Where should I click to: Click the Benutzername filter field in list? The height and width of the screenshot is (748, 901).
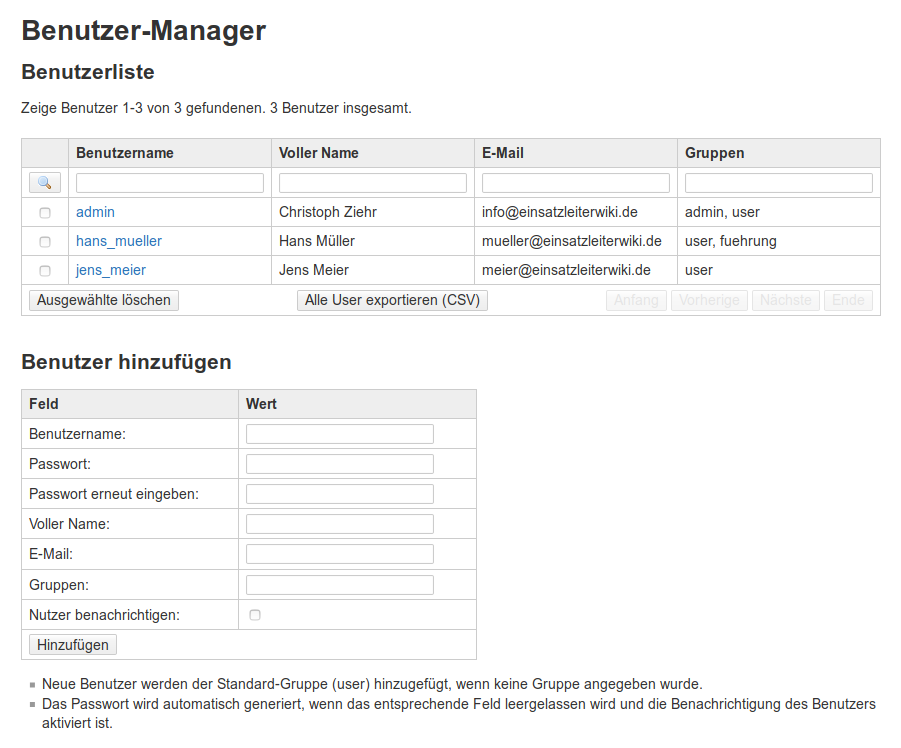[170, 183]
